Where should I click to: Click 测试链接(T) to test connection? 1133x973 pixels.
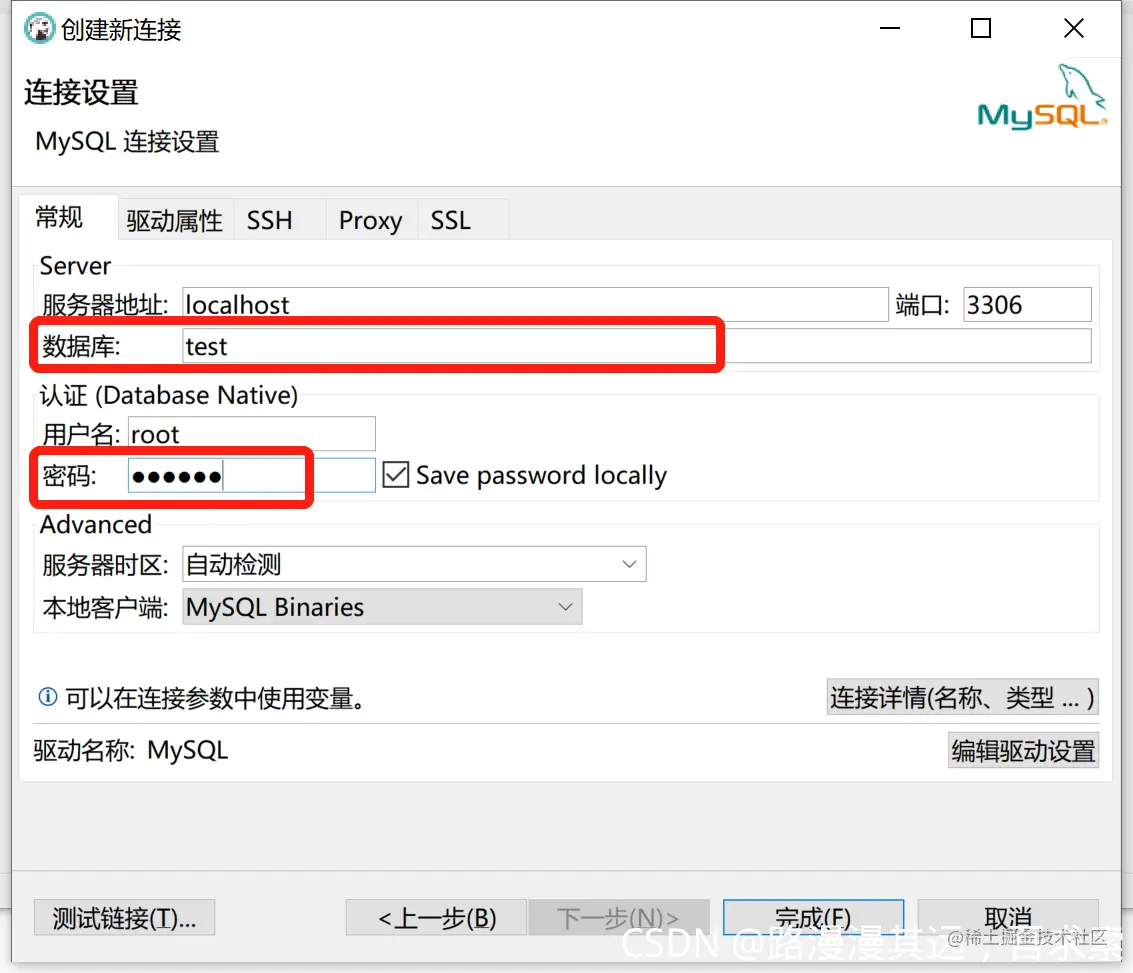124,917
